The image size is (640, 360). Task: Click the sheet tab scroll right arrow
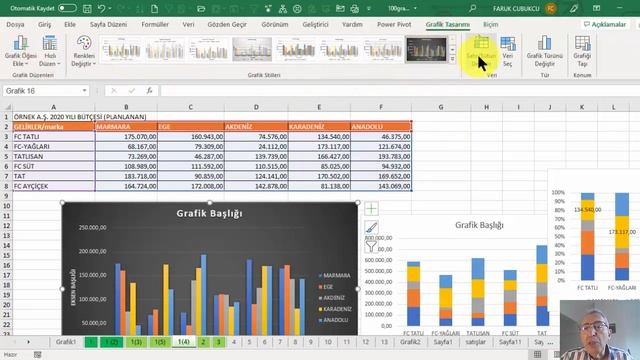coord(28,342)
